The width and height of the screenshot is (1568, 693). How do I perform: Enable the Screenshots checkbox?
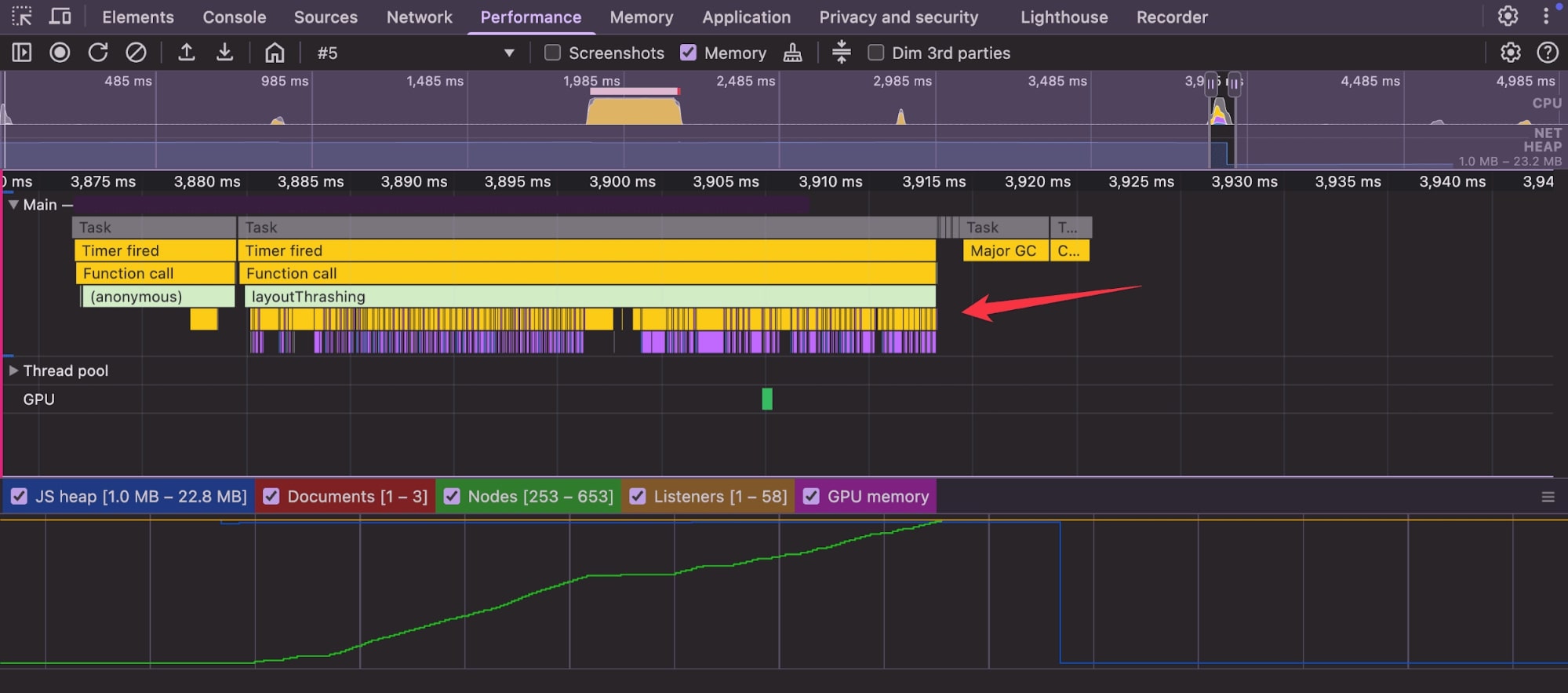click(553, 53)
